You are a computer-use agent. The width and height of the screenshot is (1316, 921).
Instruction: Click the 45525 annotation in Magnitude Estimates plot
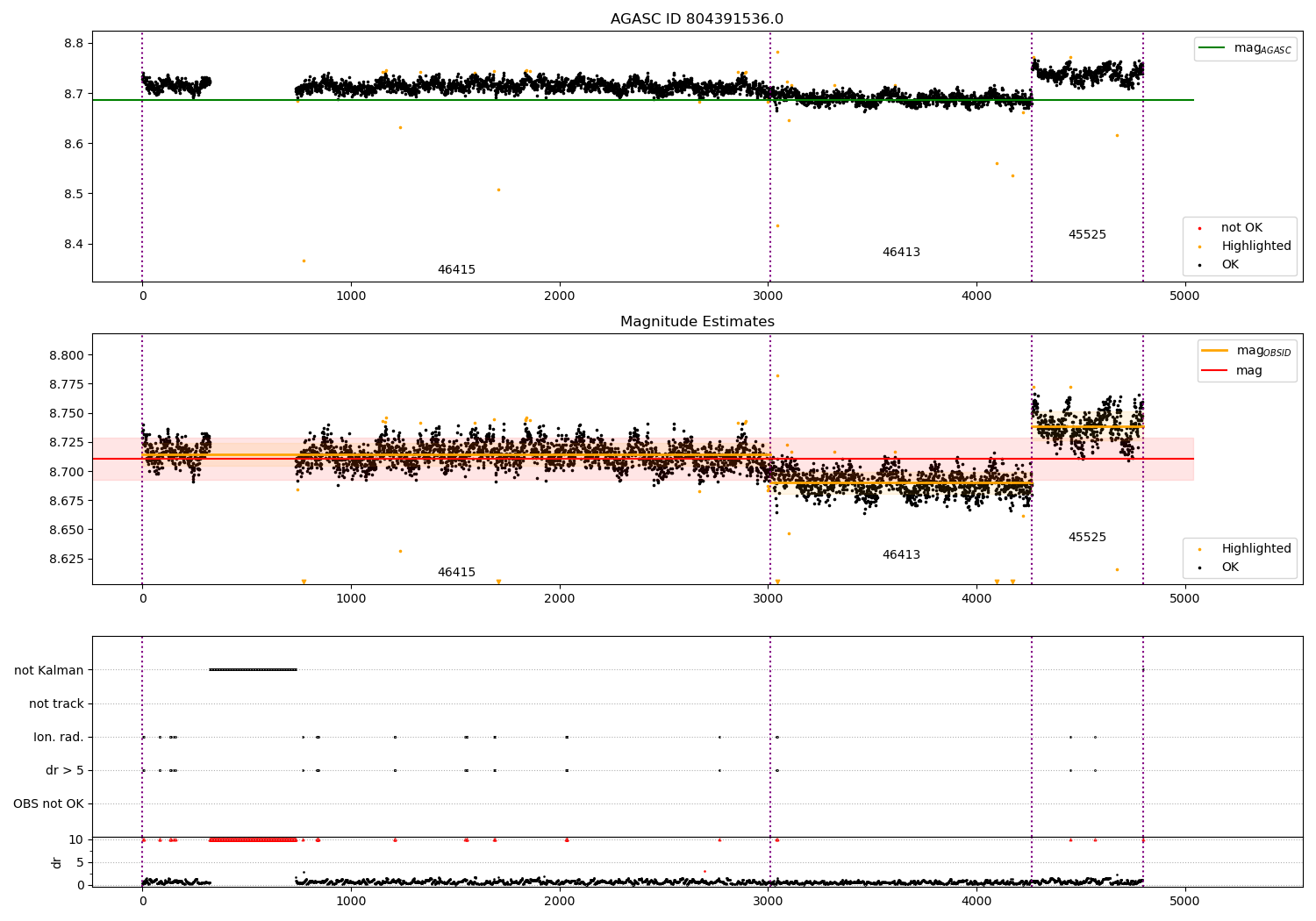(x=1087, y=538)
